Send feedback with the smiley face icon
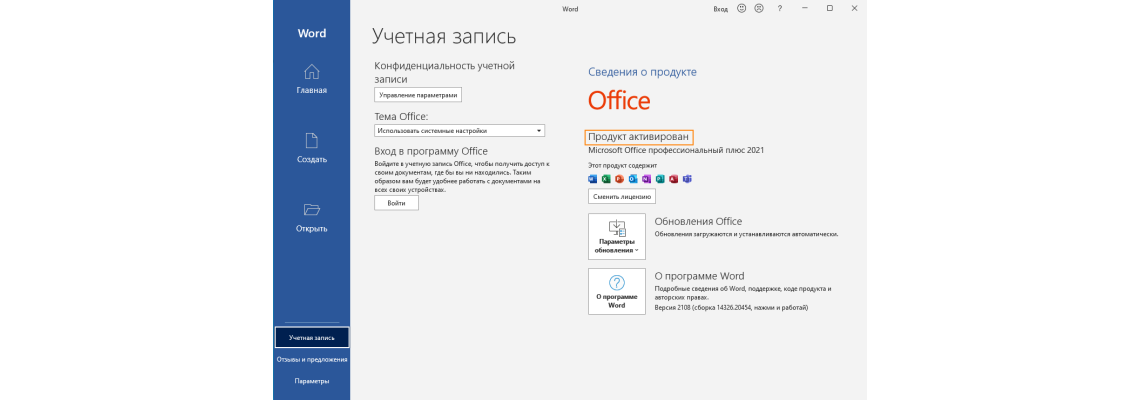The width and height of the screenshot is (1140, 400). pyautogui.click(x=741, y=8)
